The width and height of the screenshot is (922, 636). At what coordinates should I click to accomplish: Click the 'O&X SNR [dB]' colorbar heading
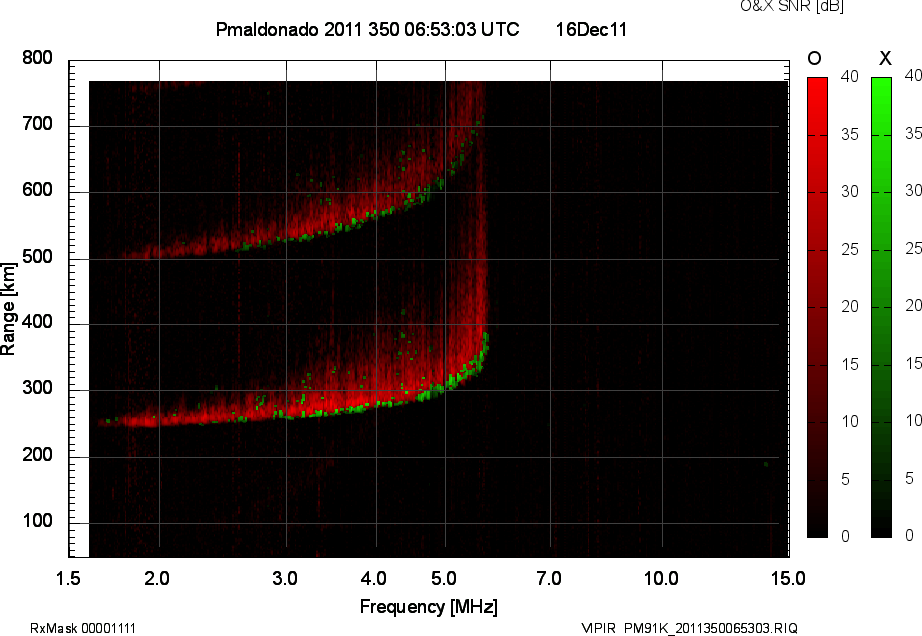coord(791,6)
